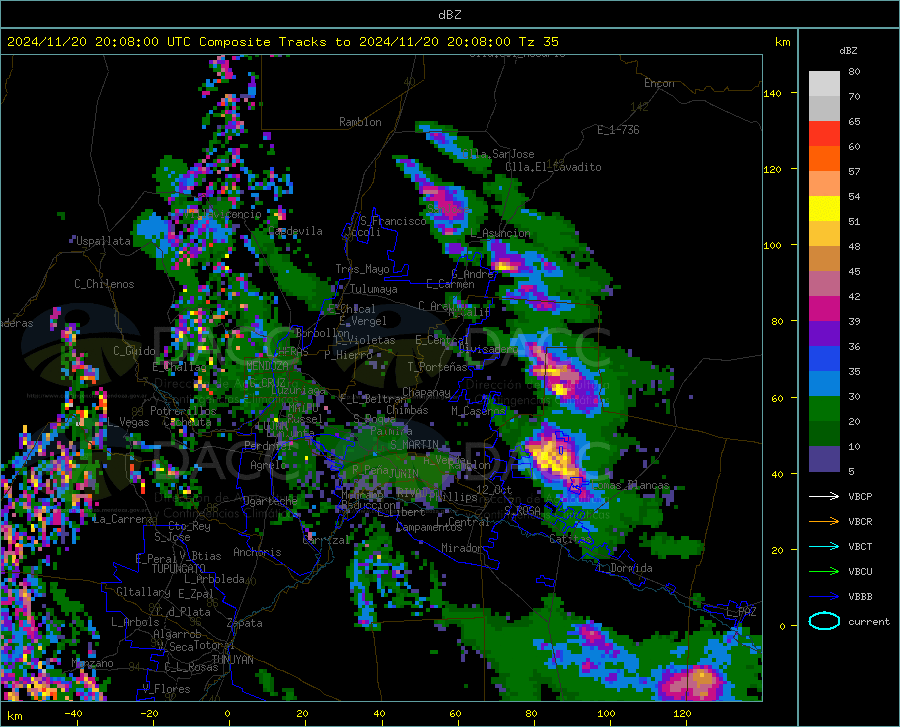Click the 'L_PAZ' map label
Viewport: 900px width, 727px height.
(741, 612)
